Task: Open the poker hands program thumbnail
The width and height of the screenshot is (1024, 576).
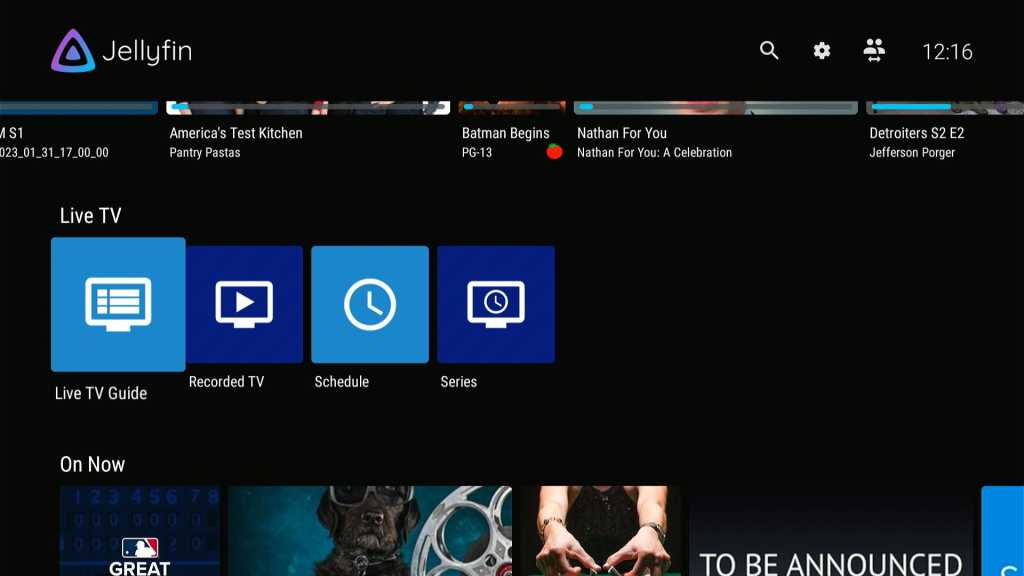Action: coord(601,531)
